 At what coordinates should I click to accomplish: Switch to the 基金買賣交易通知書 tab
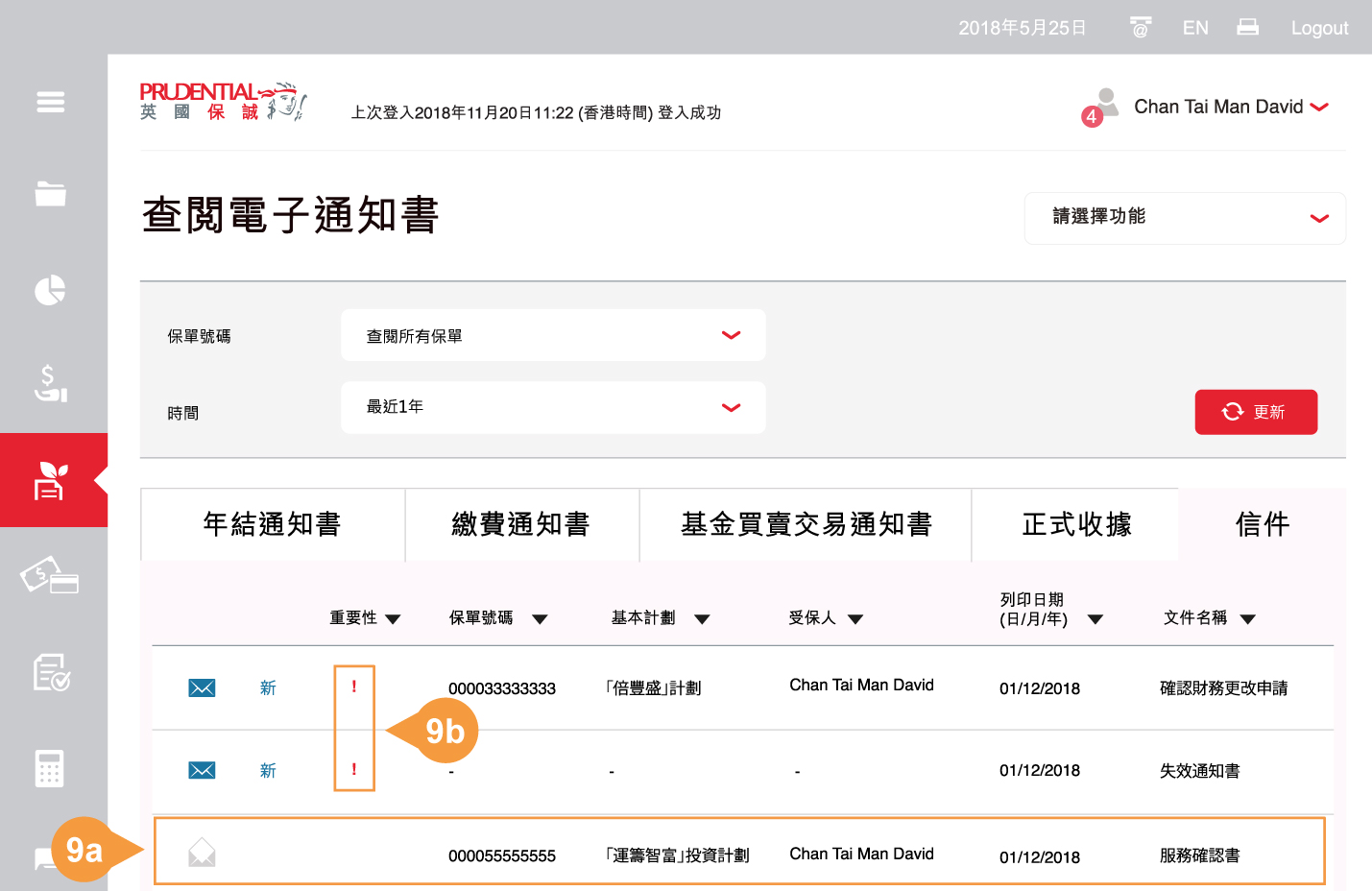coord(806,524)
